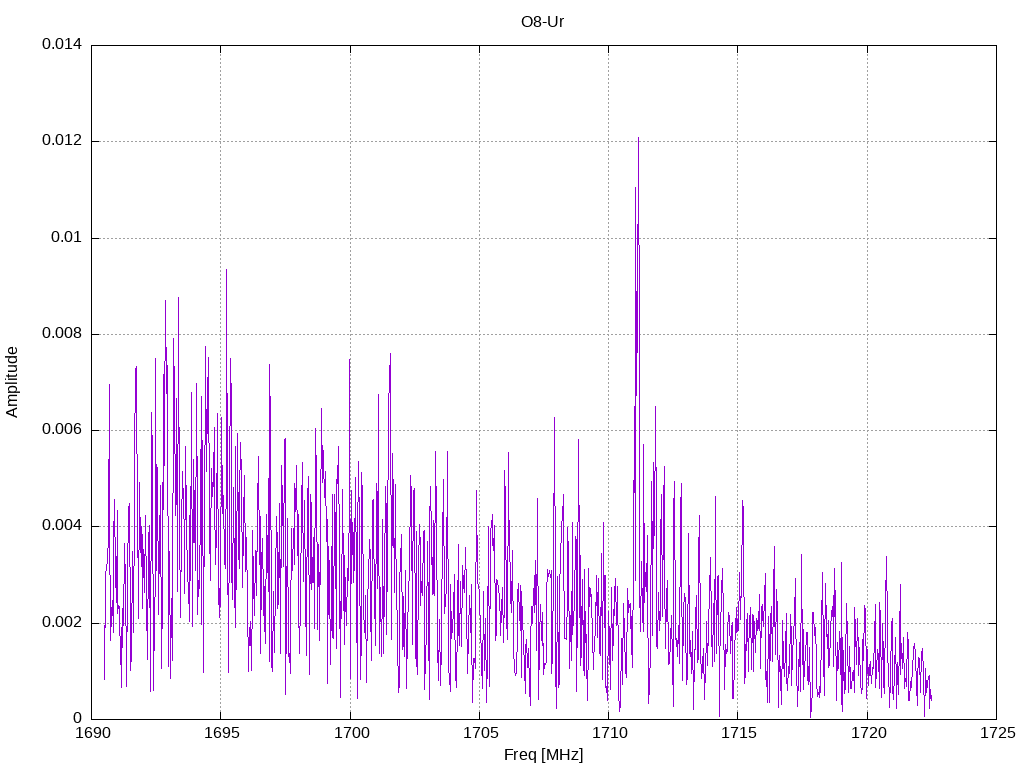Click the plot title O8-Ur
1024x768 pixels.
point(542,22)
